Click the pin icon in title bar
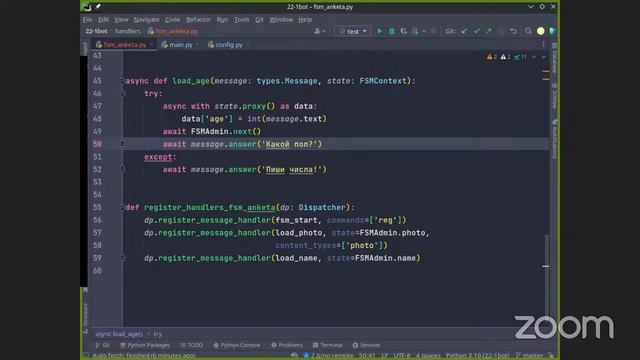Image resolution: width=640 pixels, height=360 pixels. coord(98,7)
